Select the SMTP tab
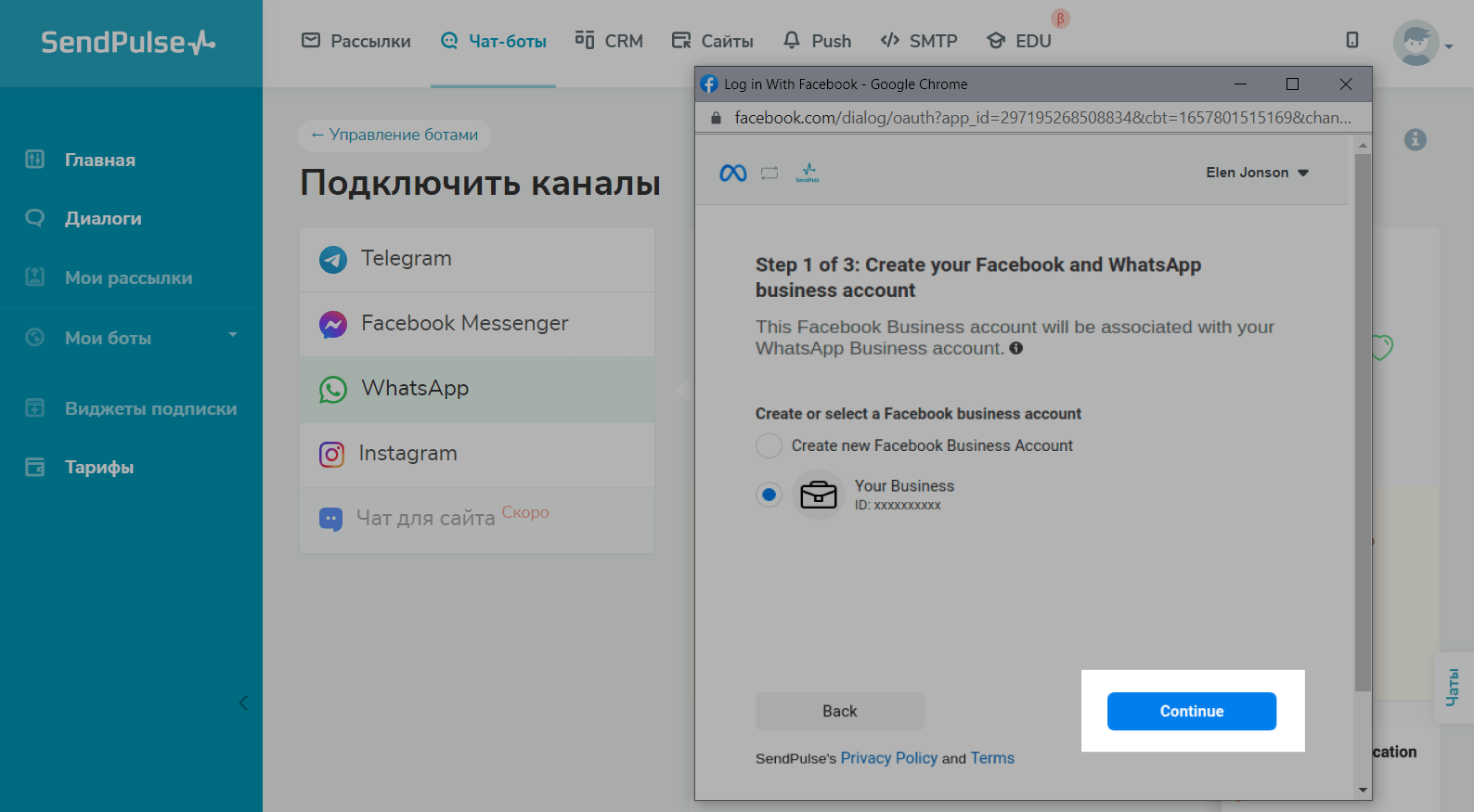Viewport: 1474px width, 812px height. coord(919,41)
